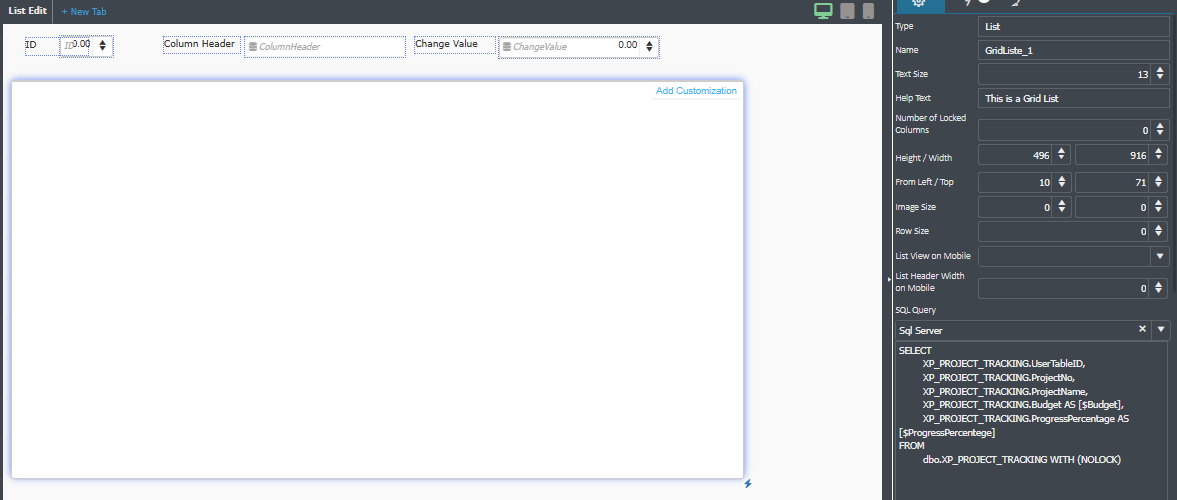Switch to tablet device preview
This screenshot has width=1177, height=500.
pyautogui.click(x=847, y=11)
